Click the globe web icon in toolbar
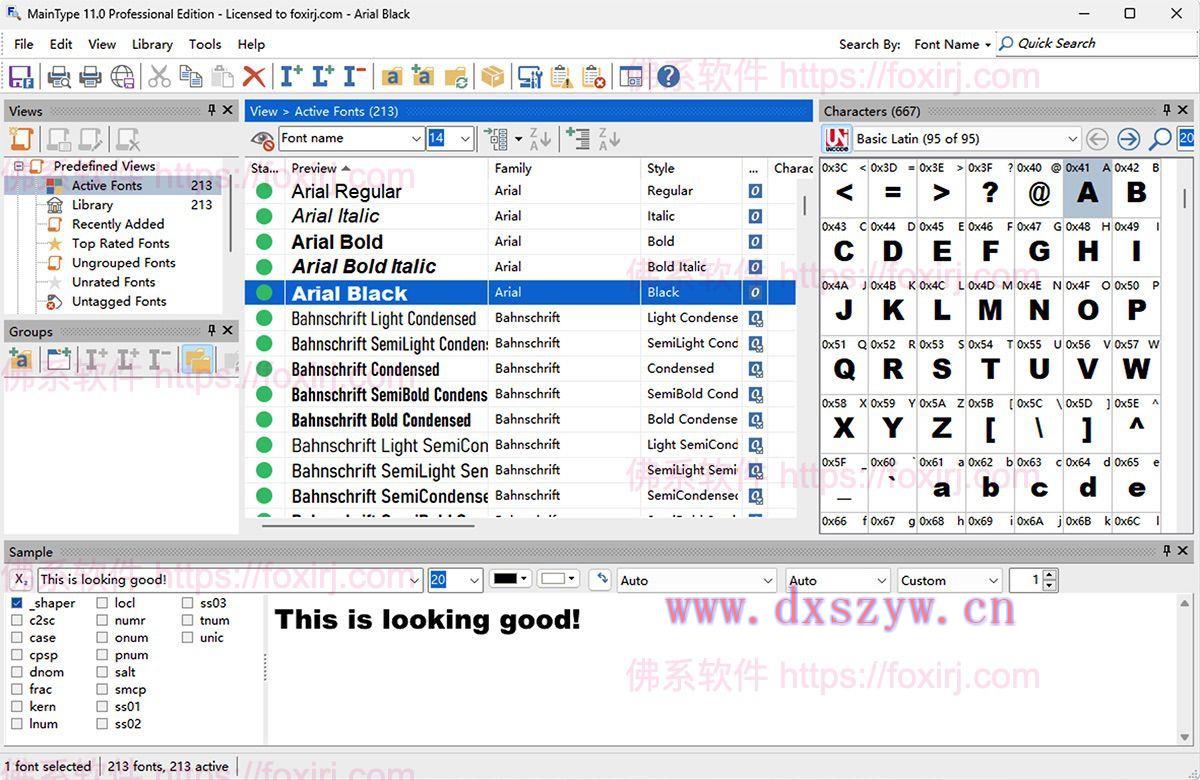 [122, 76]
